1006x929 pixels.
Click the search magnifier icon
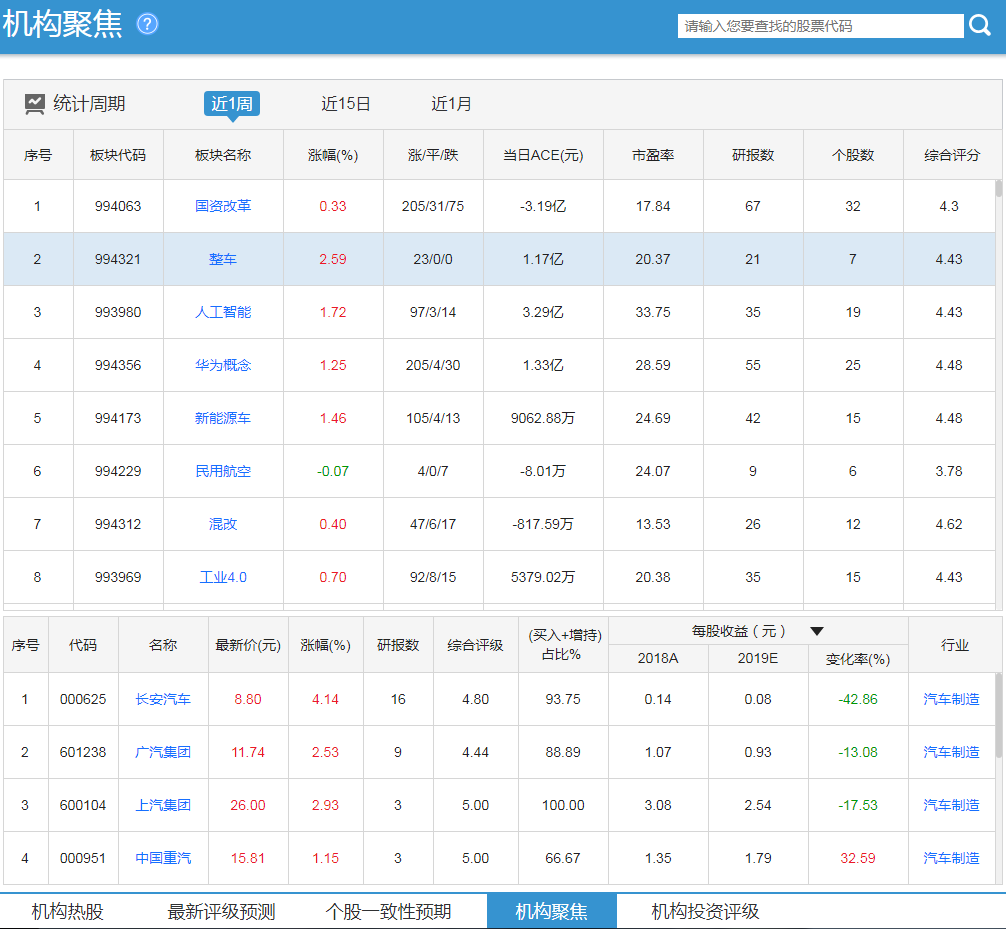[x=980, y=26]
